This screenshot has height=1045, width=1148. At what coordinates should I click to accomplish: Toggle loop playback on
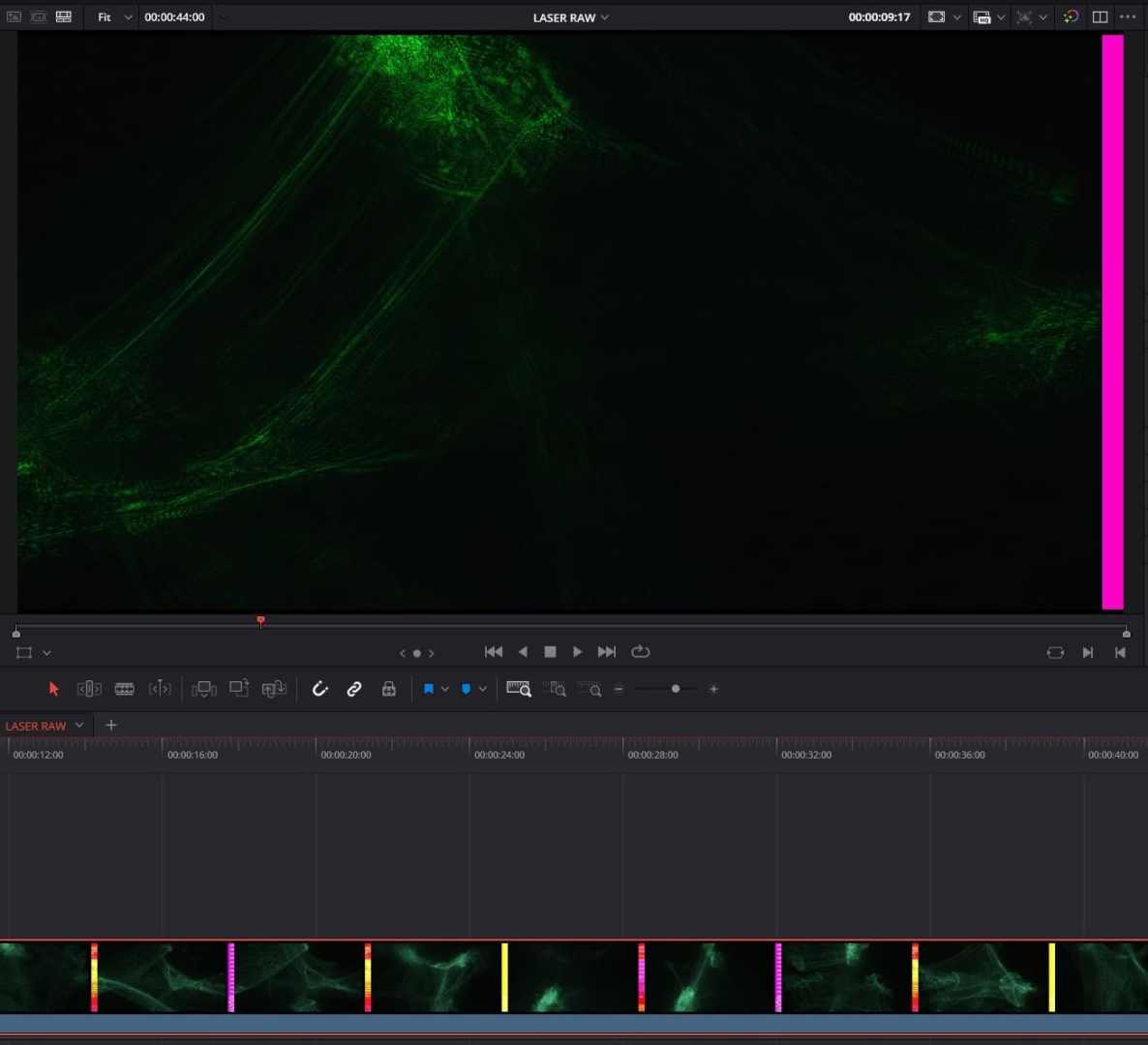tap(640, 651)
